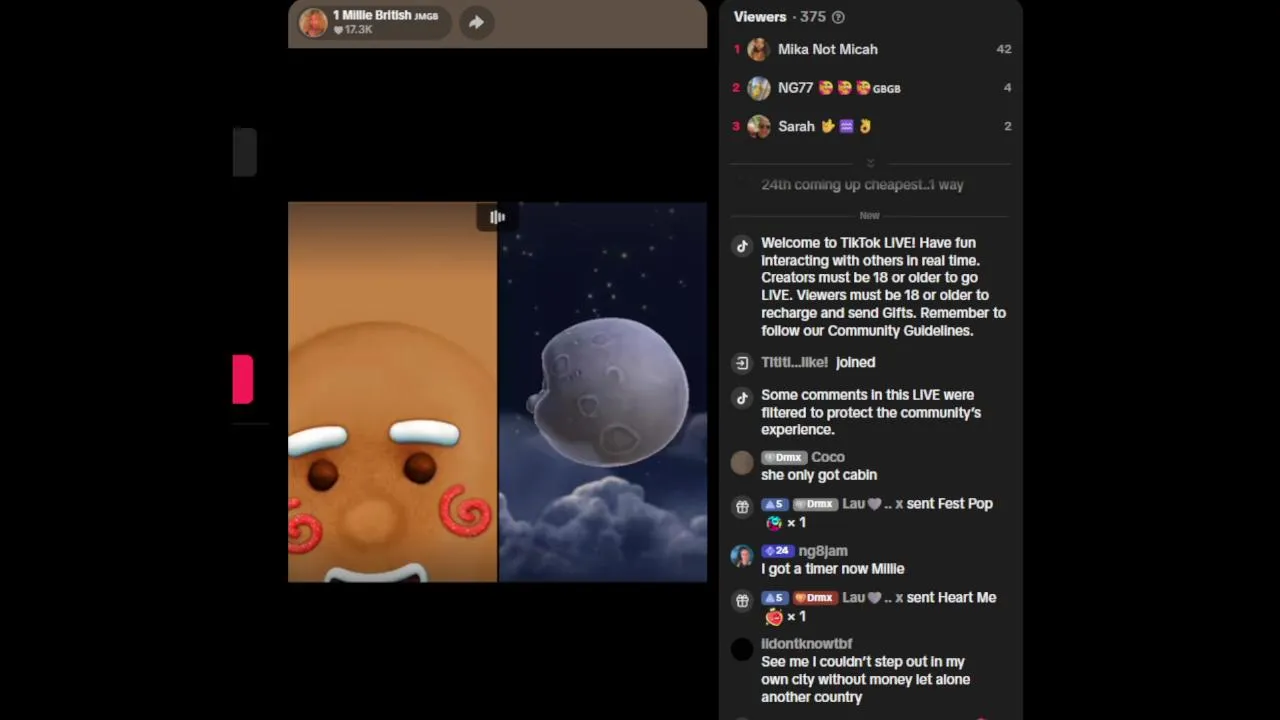Click ng8jam's chat avatar
The image size is (1280, 720).
(742, 557)
